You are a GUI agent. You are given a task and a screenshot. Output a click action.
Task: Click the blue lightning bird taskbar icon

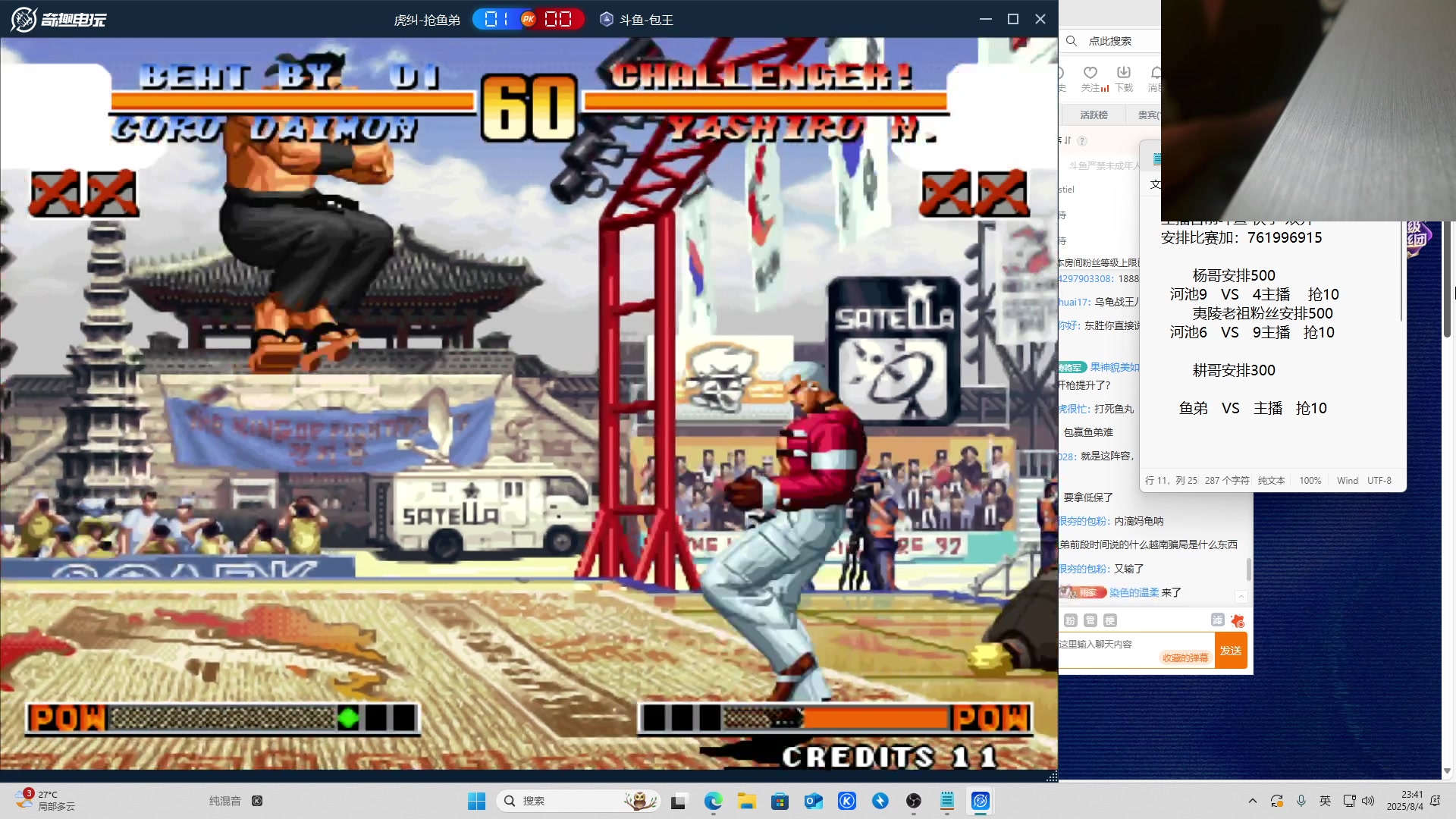click(x=880, y=801)
